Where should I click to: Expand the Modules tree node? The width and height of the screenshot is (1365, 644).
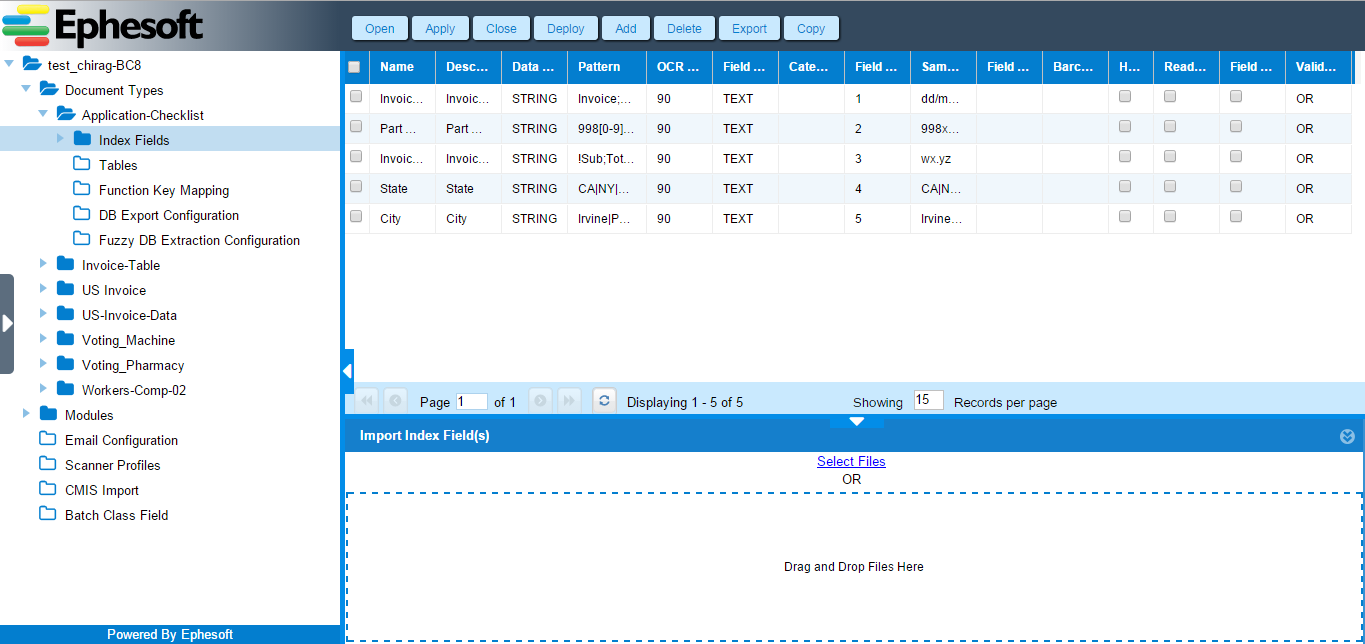pos(26,414)
